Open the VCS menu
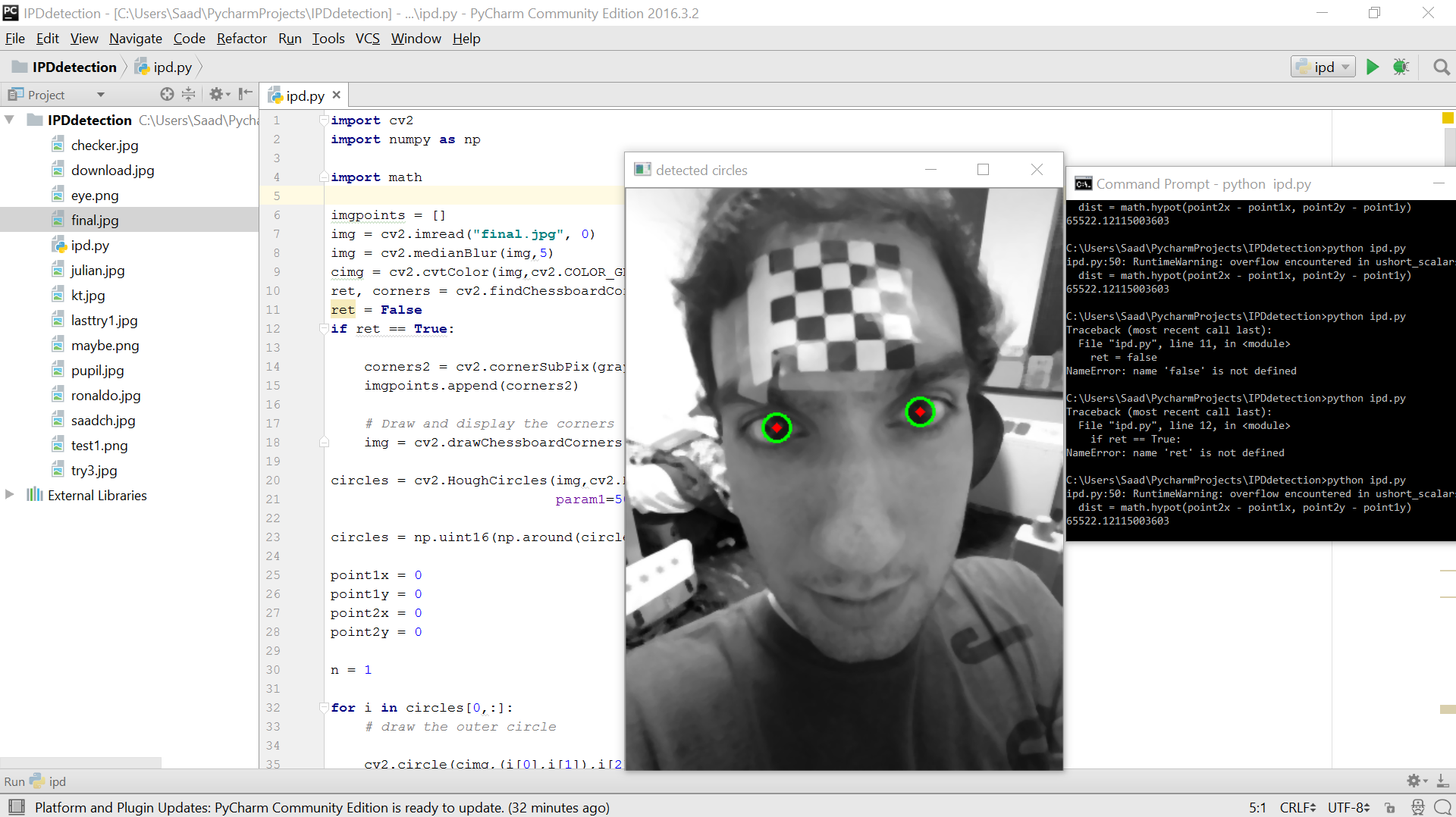The height and width of the screenshot is (817, 1456). [367, 39]
